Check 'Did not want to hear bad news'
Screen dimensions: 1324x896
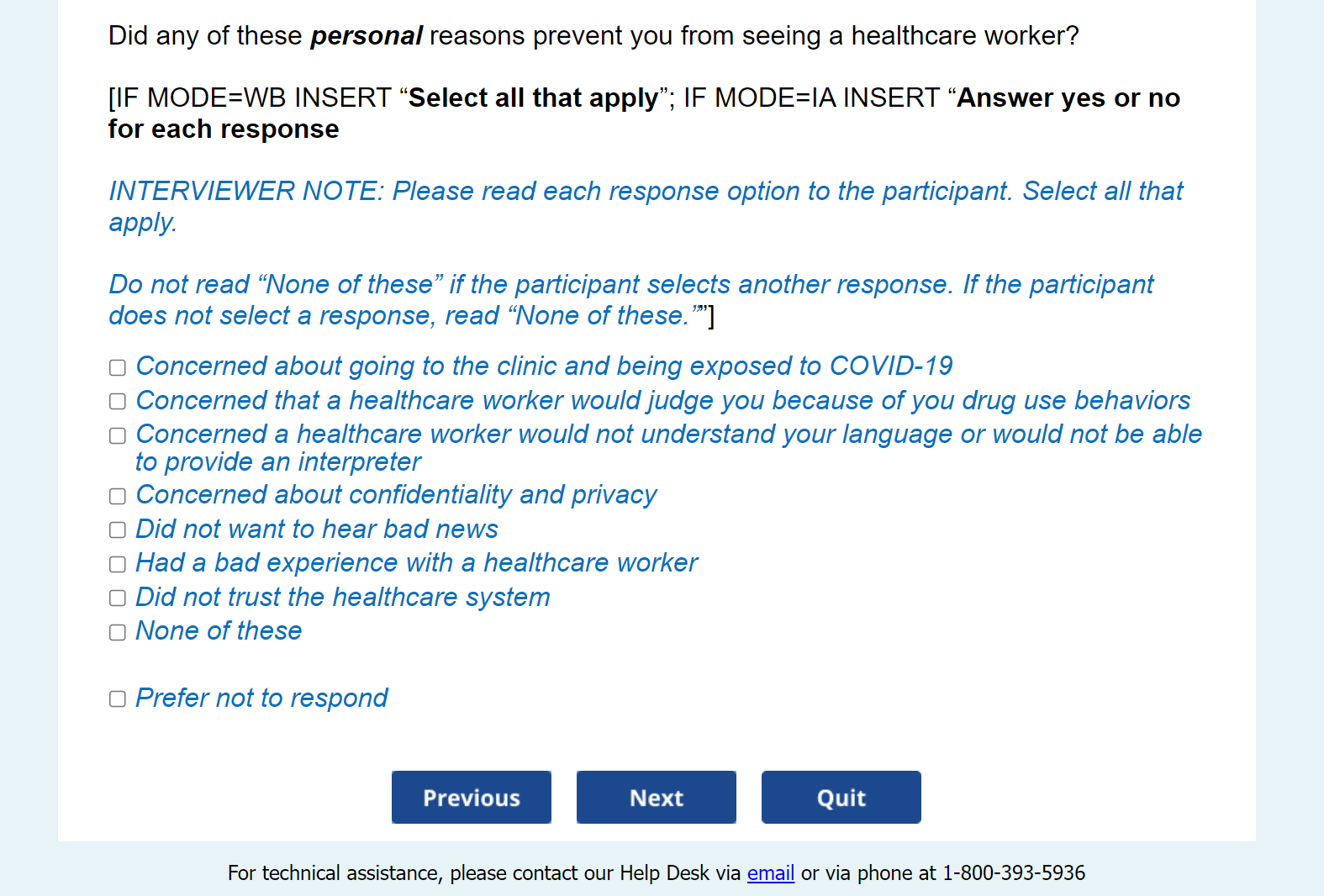[118, 530]
